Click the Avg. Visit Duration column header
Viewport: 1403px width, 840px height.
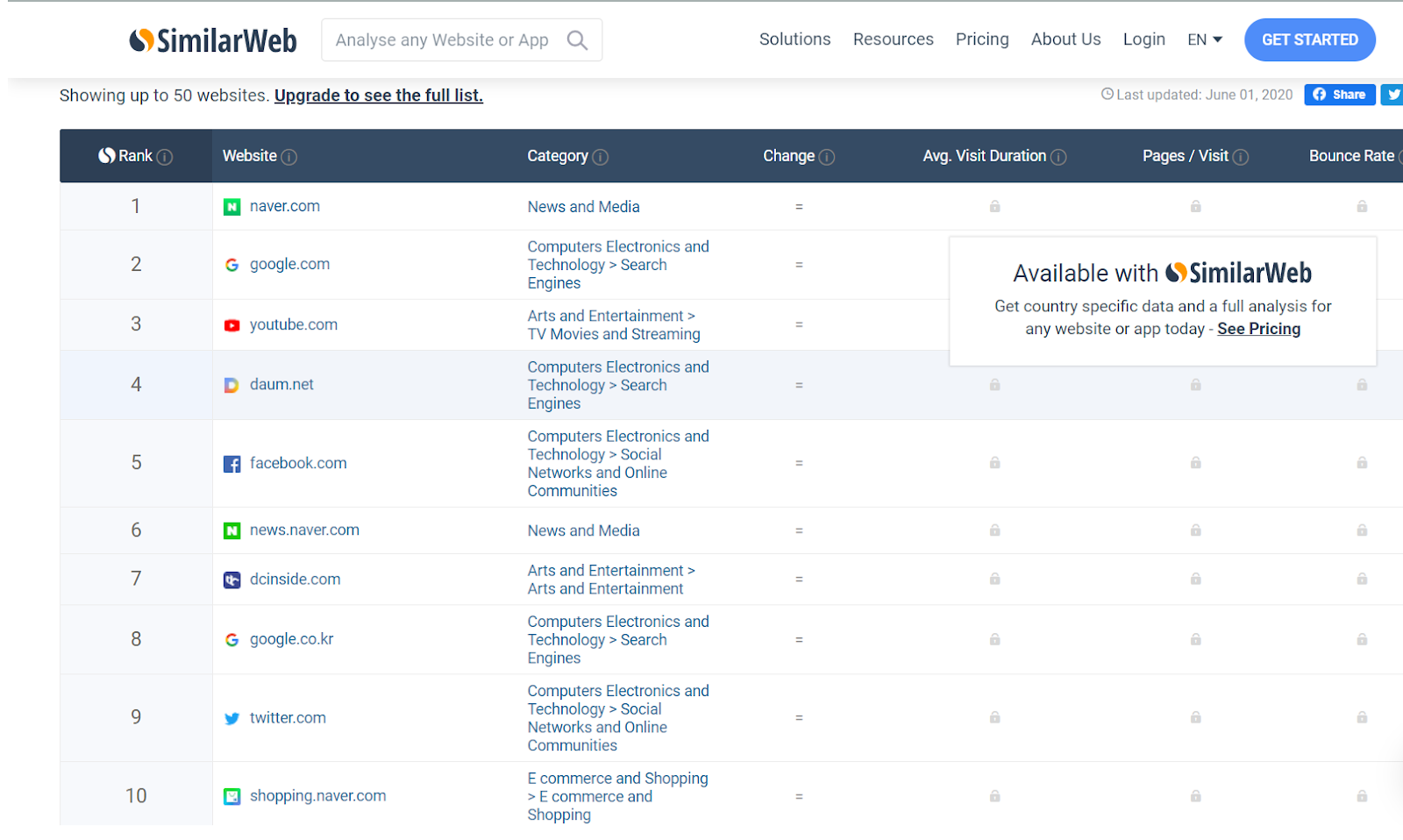tap(984, 156)
